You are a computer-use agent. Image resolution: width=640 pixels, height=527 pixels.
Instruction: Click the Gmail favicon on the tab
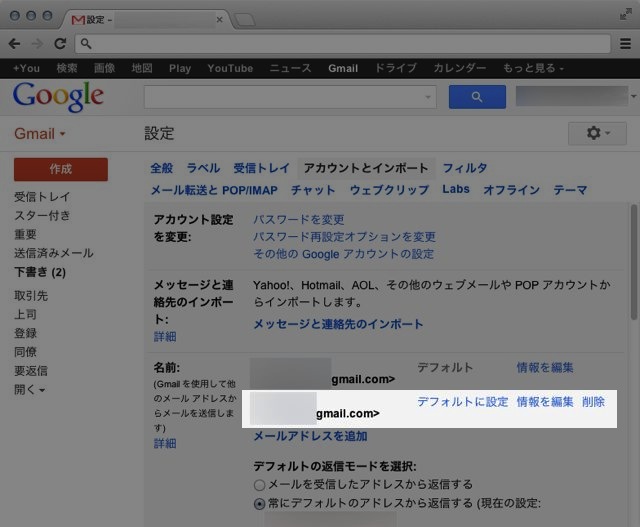pyautogui.click(x=78, y=20)
